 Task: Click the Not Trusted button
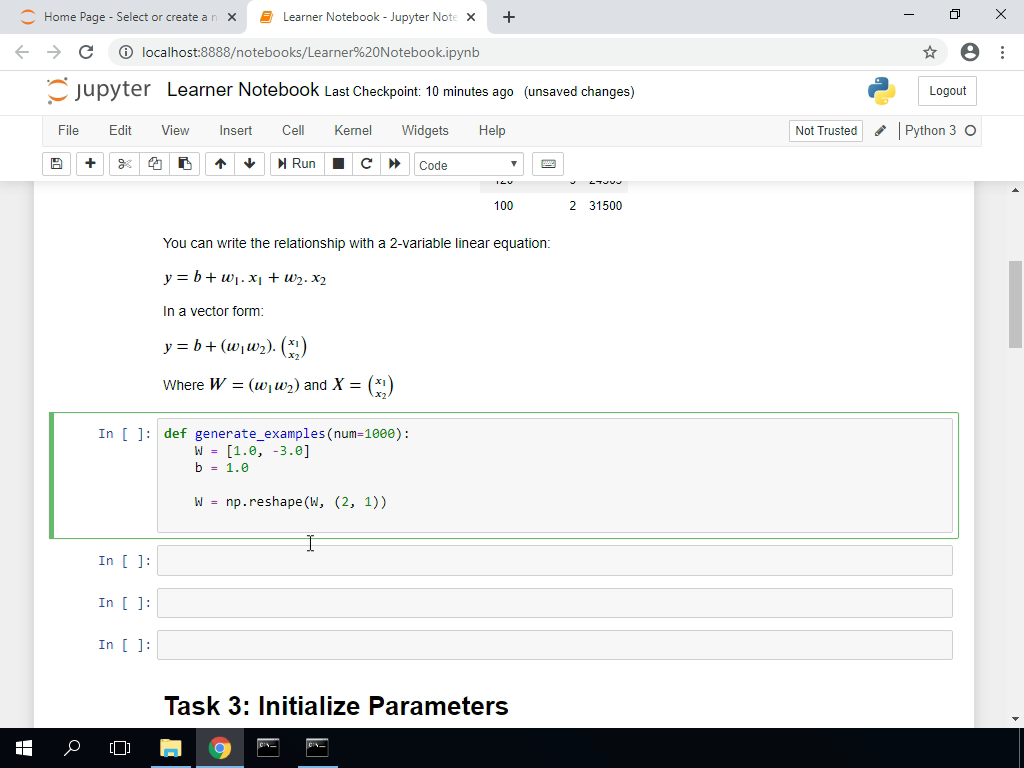click(x=825, y=131)
